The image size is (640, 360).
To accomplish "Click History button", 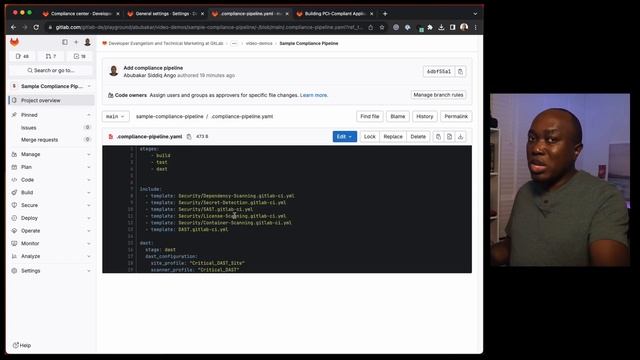I will pos(424,116).
